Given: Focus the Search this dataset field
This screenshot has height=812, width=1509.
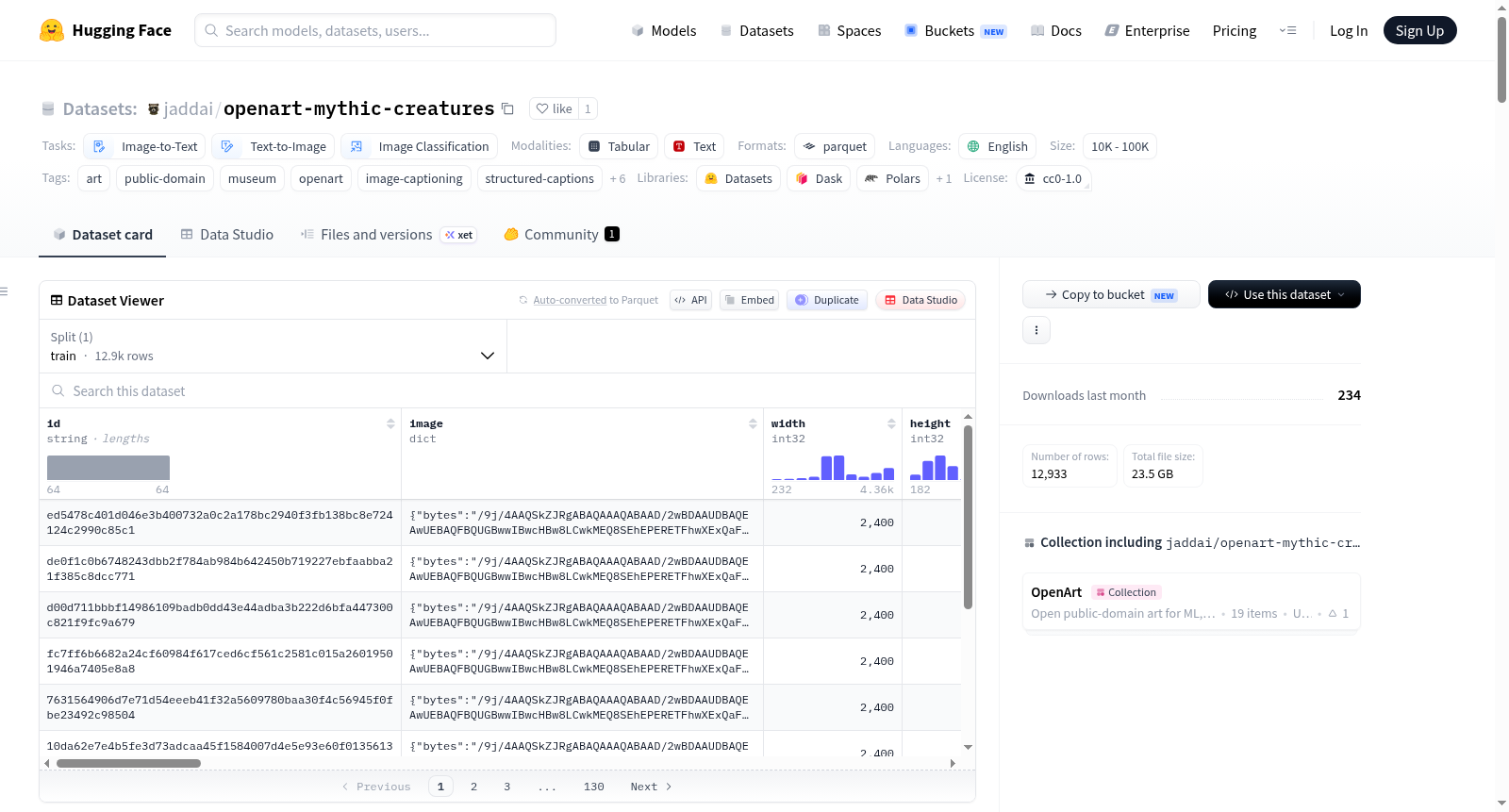Looking at the screenshot, I should point(507,390).
